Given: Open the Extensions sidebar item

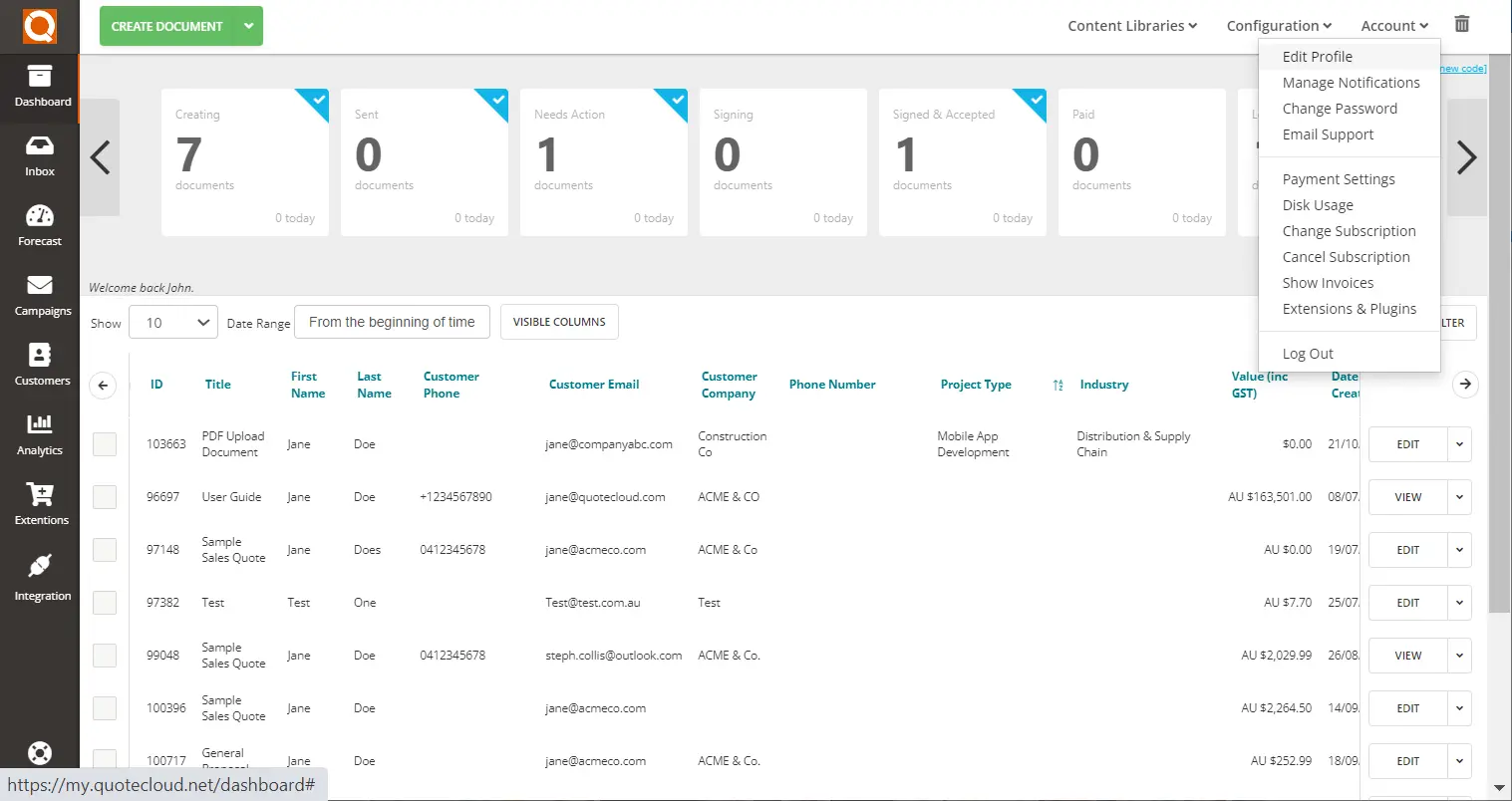Looking at the screenshot, I should 40,505.
